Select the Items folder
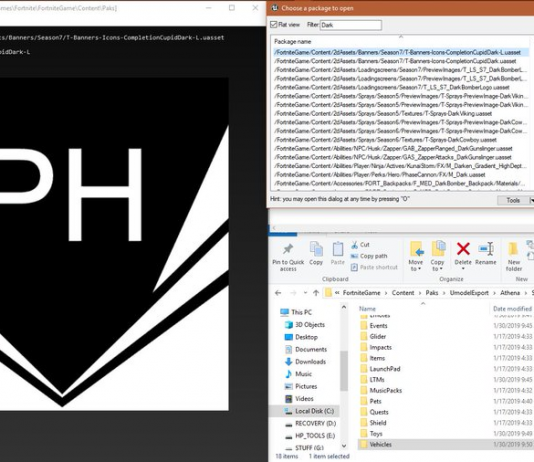534x462 pixels. [373, 358]
